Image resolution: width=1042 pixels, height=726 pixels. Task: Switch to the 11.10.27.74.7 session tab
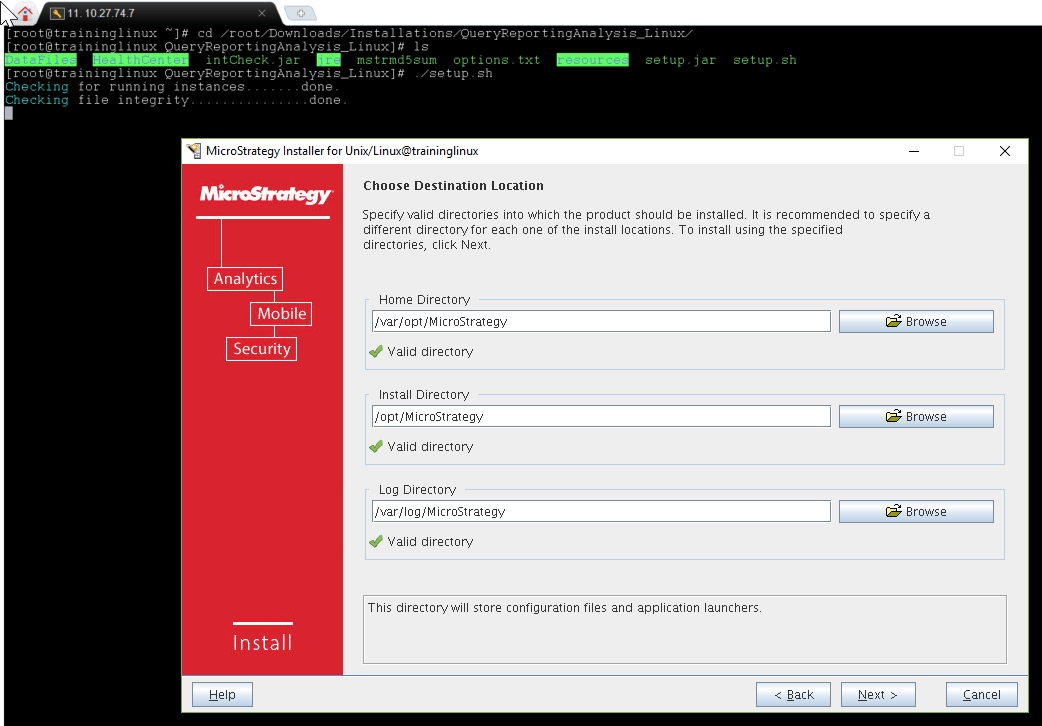pos(150,13)
